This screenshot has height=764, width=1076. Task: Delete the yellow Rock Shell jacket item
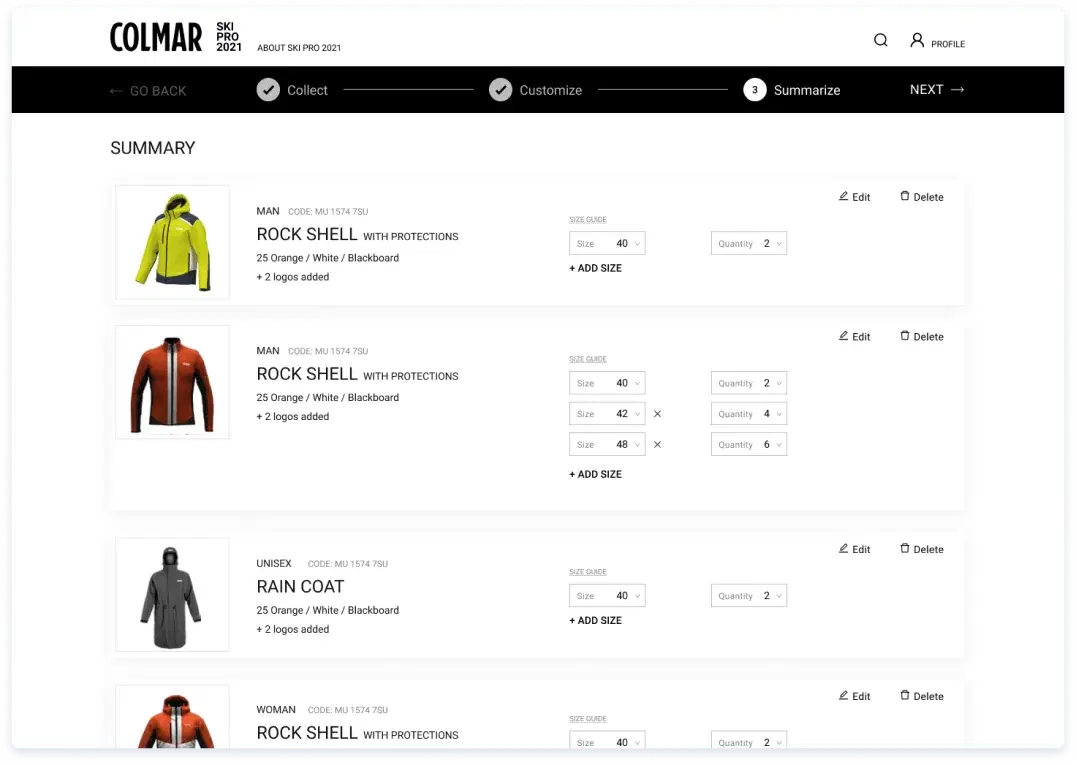[922, 197]
